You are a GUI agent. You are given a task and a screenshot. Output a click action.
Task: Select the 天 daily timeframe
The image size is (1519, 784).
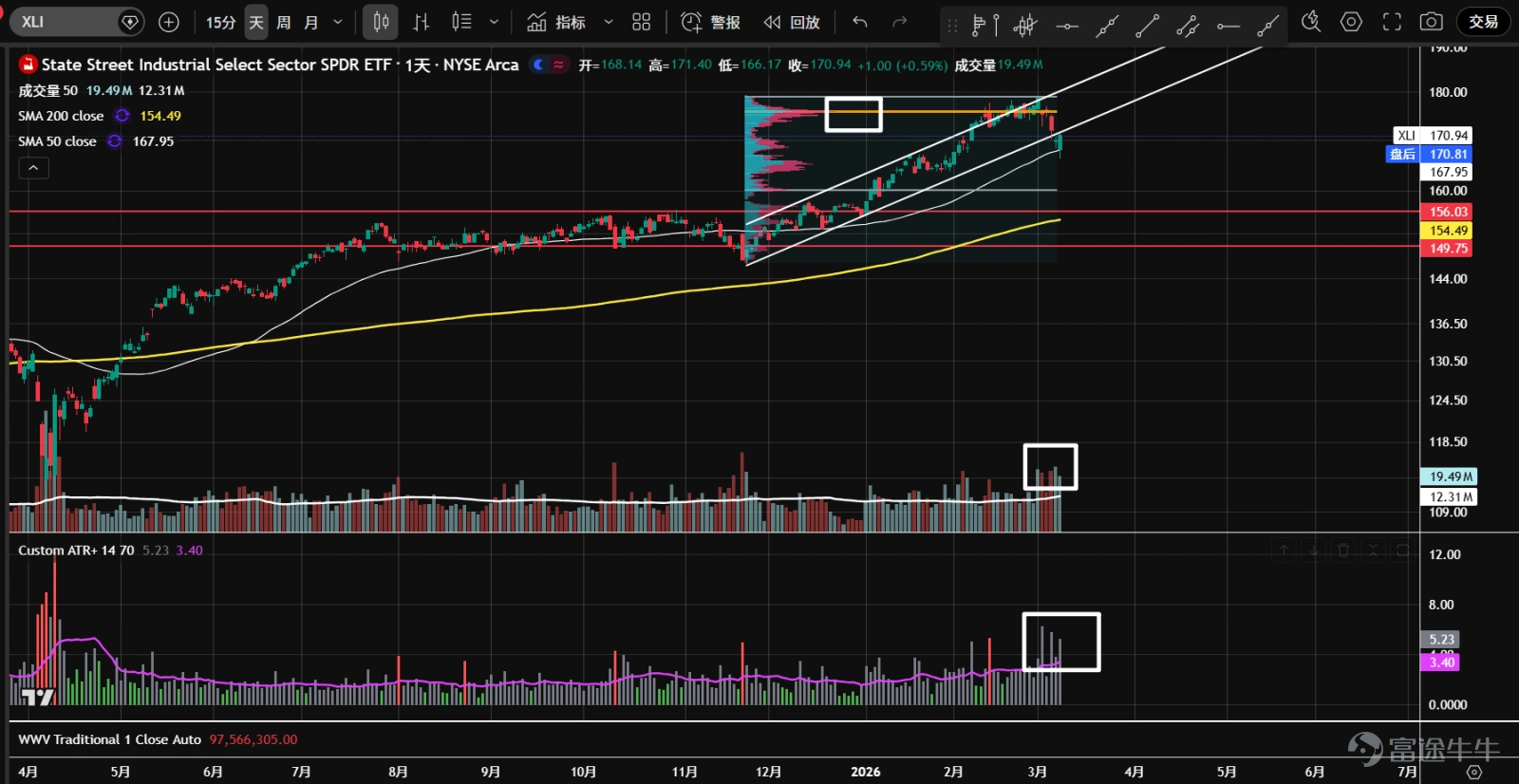pos(256,22)
